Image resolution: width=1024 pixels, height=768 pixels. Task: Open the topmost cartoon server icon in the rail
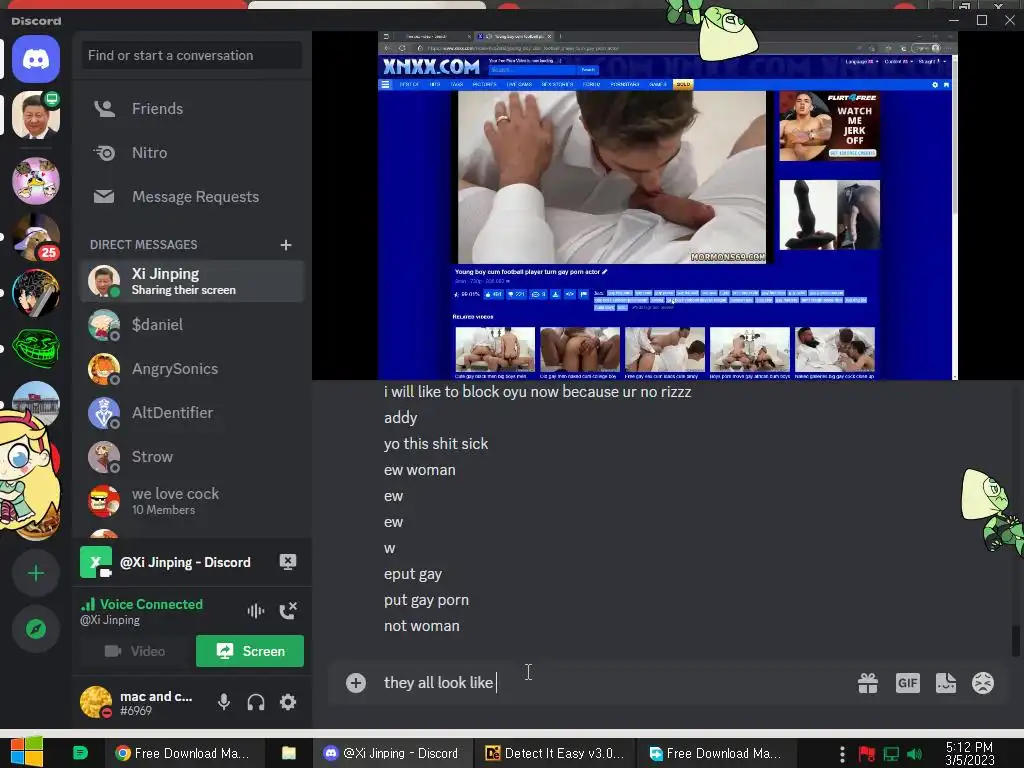pyautogui.click(x=36, y=181)
